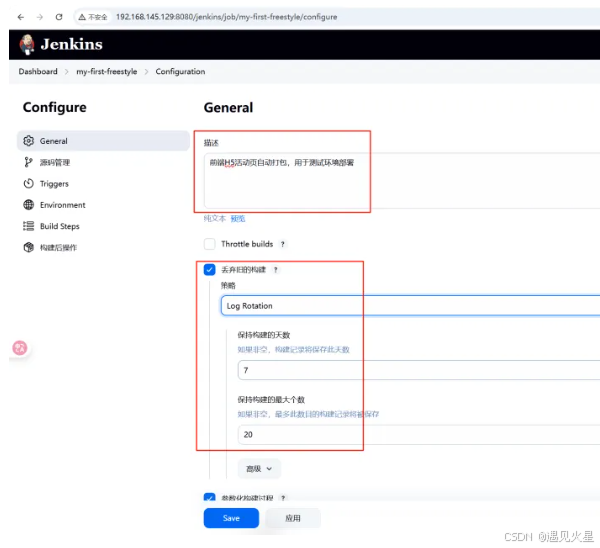Open help for Throttle builds

(282, 244)
